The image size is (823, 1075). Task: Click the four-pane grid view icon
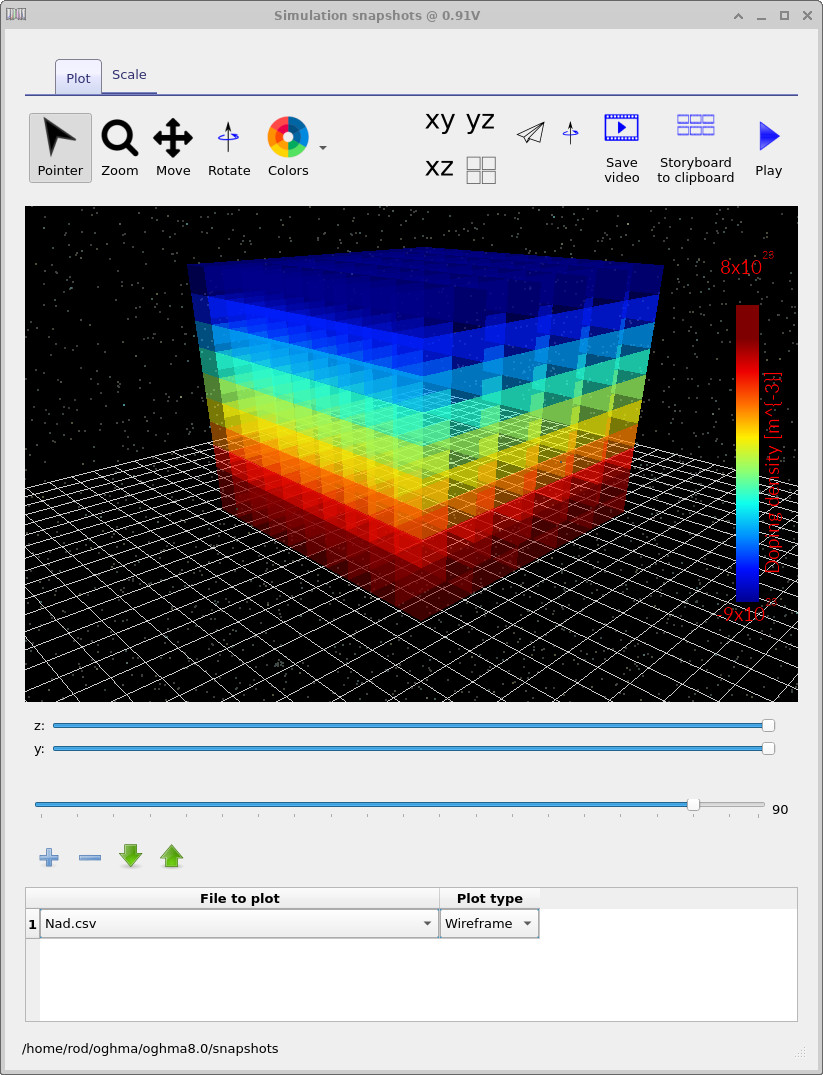pyautogui.click(x=480, y=169)
